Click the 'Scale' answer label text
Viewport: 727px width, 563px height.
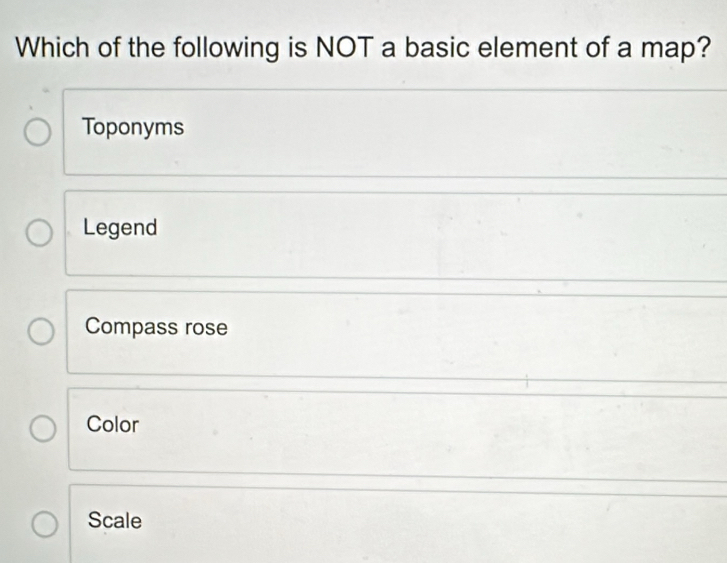[115, 520]
